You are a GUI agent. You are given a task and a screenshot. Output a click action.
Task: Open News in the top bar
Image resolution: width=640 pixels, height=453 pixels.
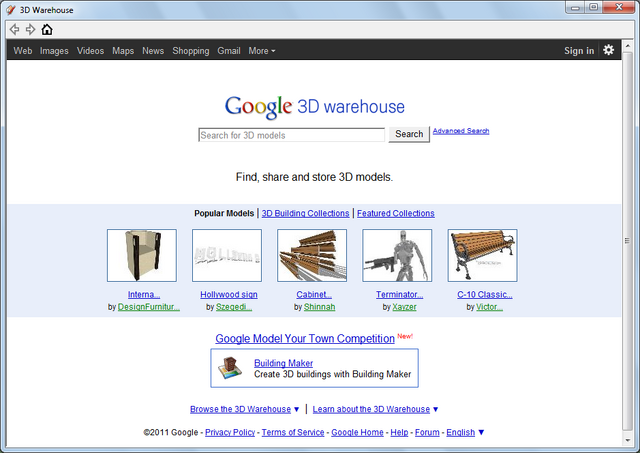pyautogui.click(x=153, y=51)
